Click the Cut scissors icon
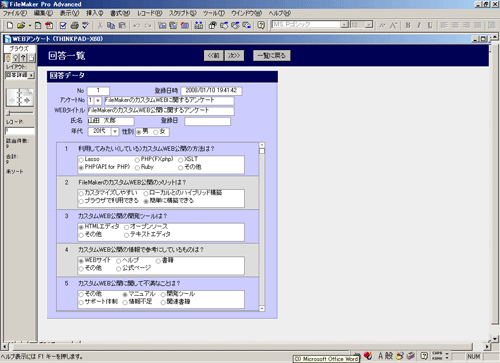The width and height of the screenshot is (500, 363). pos(100,25)
